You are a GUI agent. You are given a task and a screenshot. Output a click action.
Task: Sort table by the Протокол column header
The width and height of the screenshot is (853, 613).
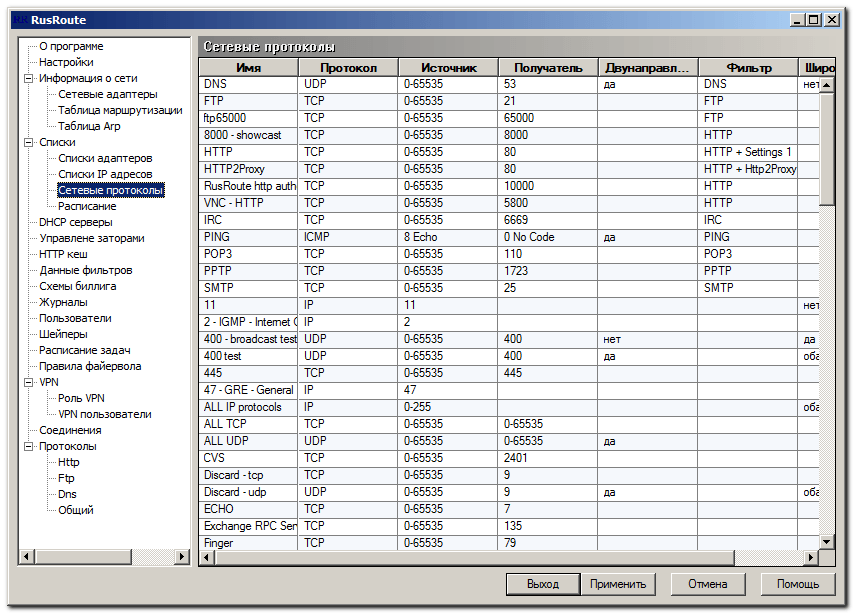(348, 68)
